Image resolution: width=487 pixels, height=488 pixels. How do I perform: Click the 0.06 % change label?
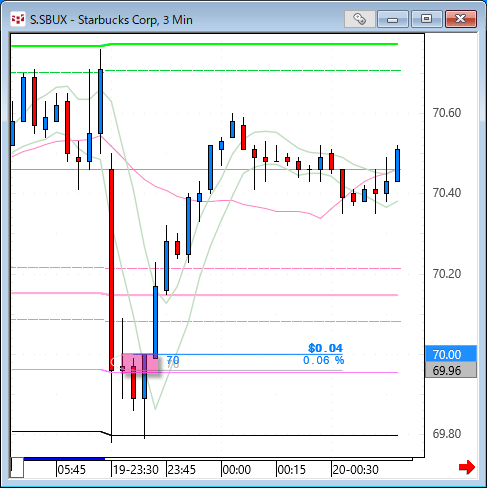click(x=323, y=360)
